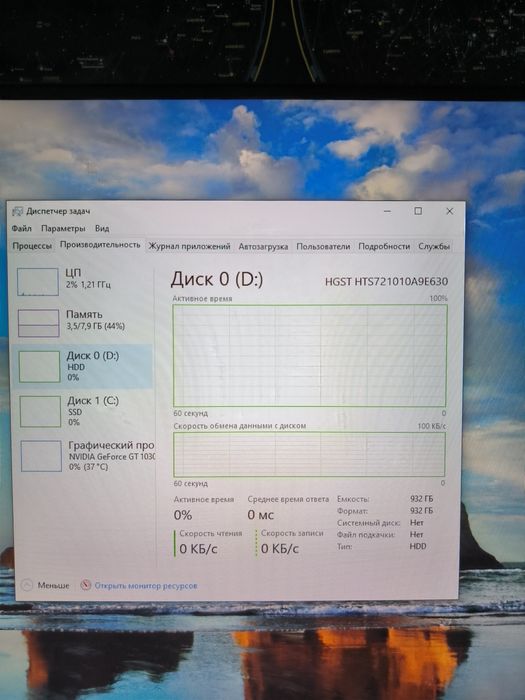Image resolution: width=525 pixels, height=700 pixels.
Task: Click the HGST HTS721010A9E630 model text
Action: [386, 282]
